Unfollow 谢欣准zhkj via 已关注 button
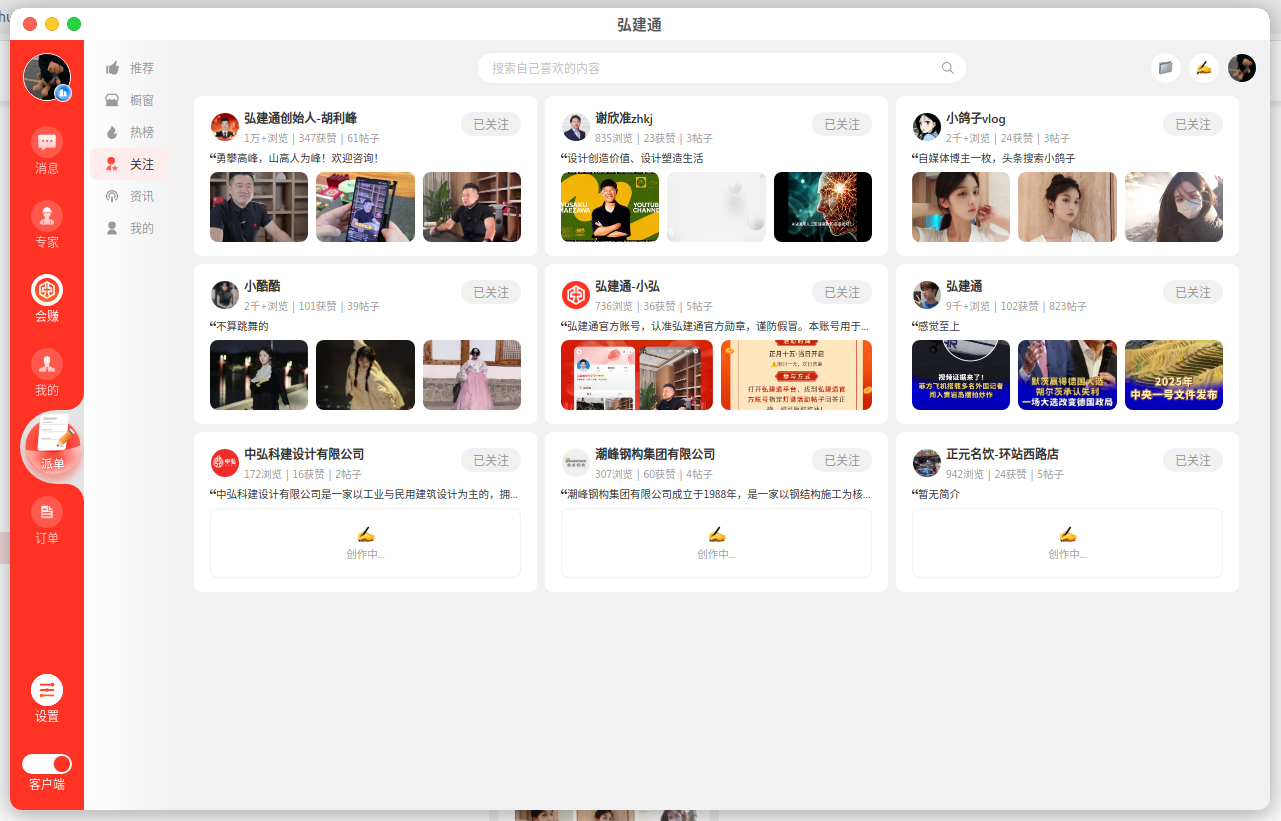The image size is (1281, 821). (842, 124)
